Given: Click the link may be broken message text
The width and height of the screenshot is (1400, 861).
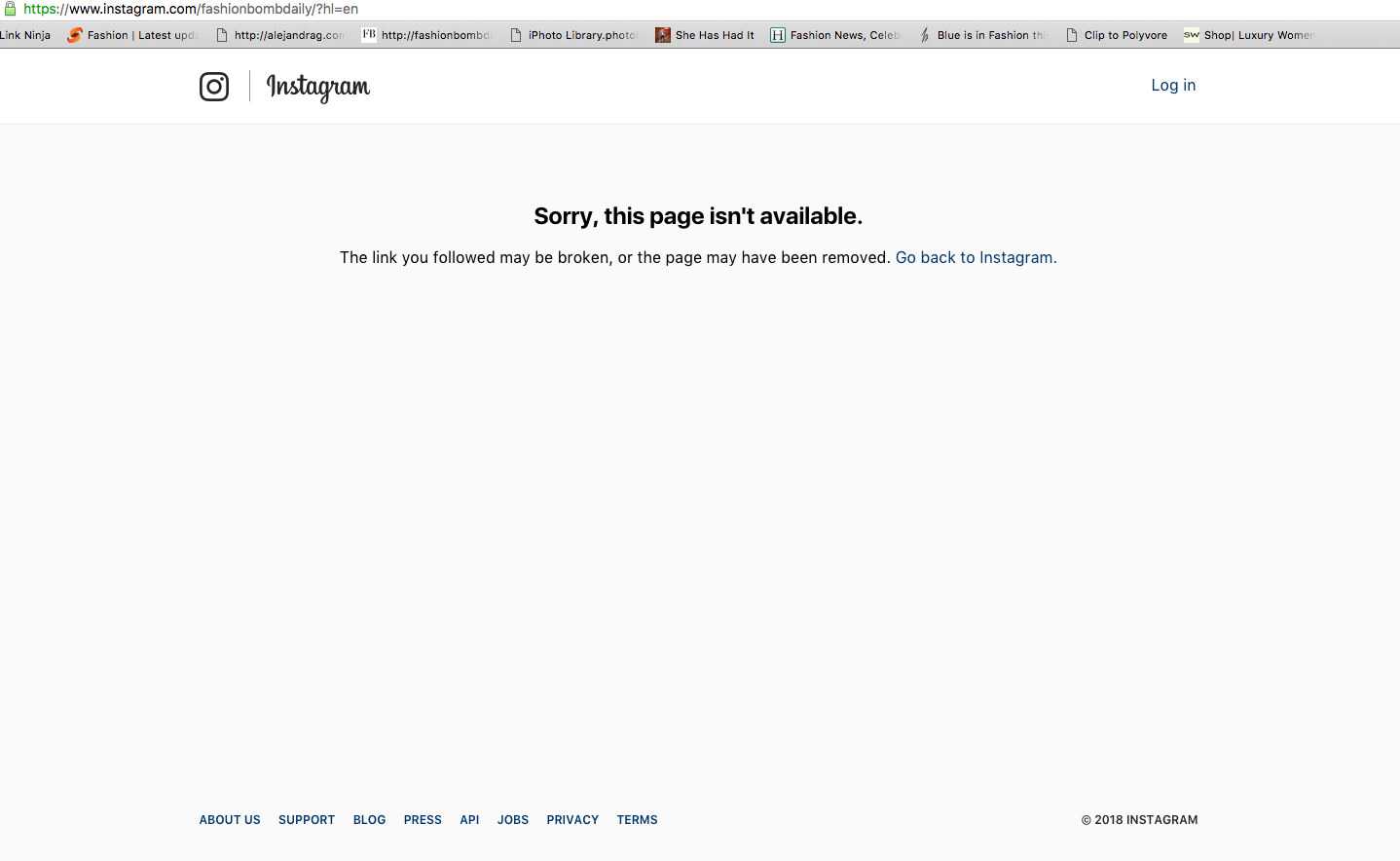Looking at the screenshot, I should [x=615, y=258].
